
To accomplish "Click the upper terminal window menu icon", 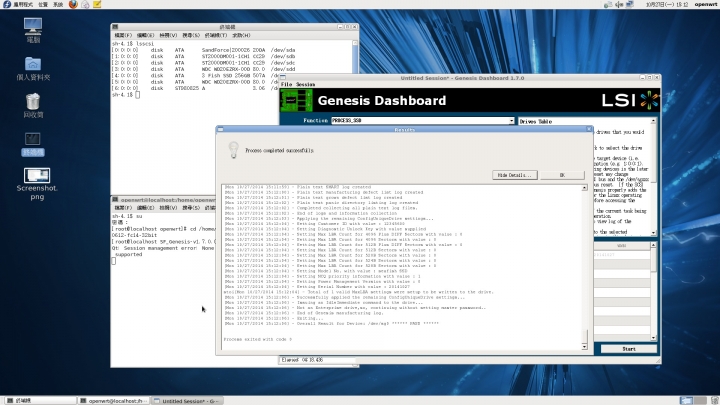I will pos(115,27).
